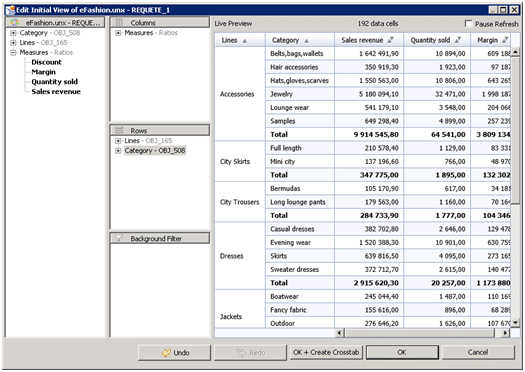Viewport: 525px width, 372px height.
Task: Click the horizontal scrollbar right arrow
Action: 505,333
